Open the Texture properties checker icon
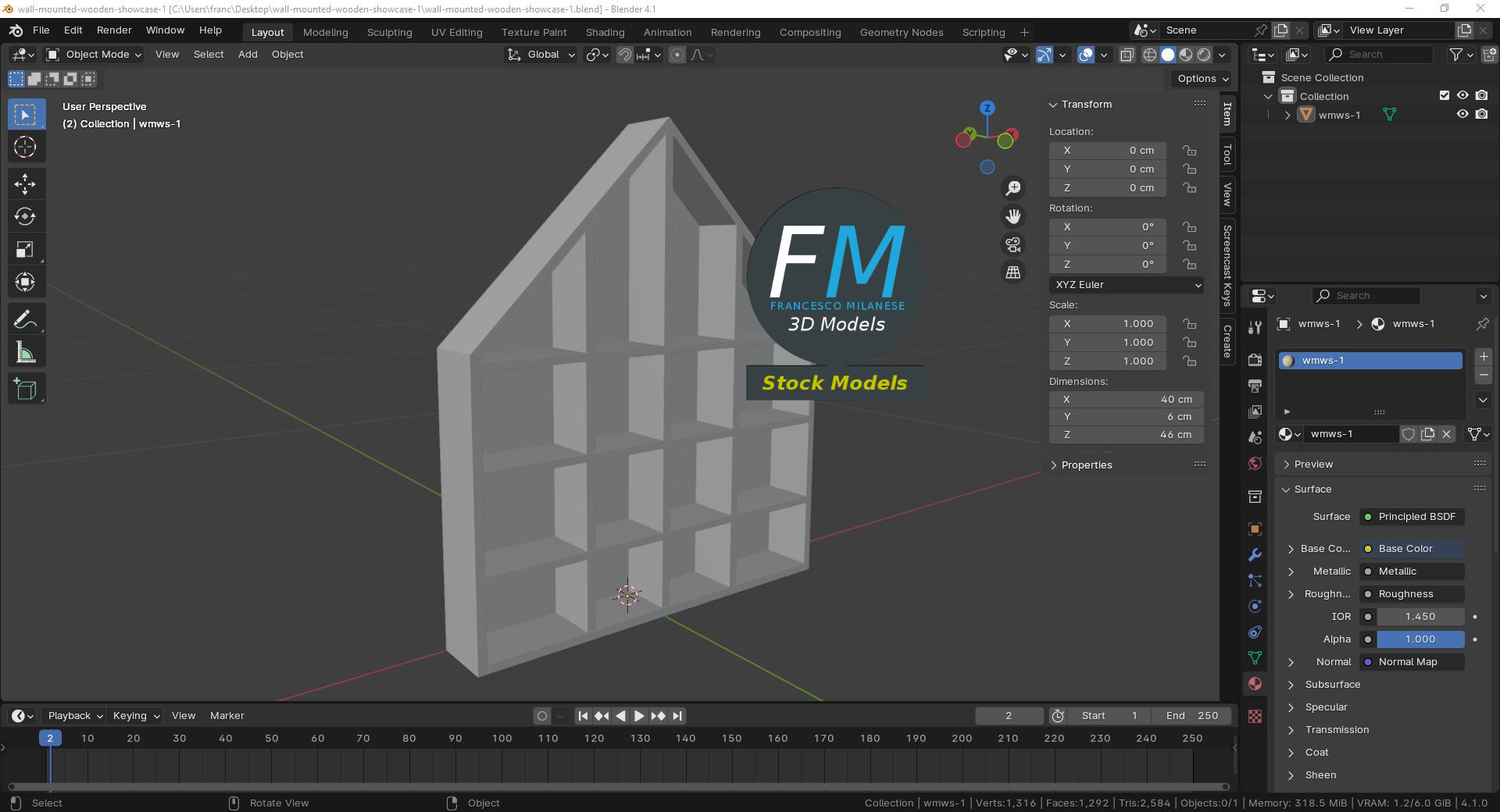1500x812 pixels. [1255, 716]
